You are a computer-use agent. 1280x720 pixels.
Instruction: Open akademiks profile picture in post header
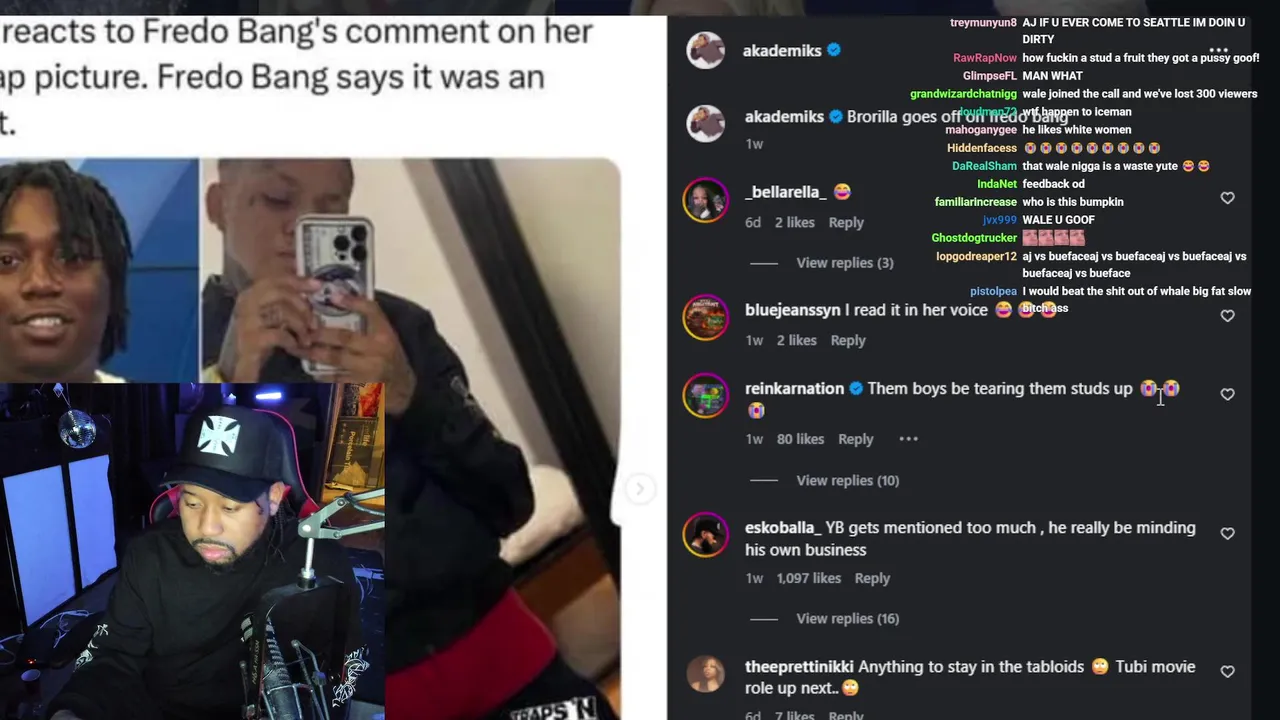coord(706,50)
